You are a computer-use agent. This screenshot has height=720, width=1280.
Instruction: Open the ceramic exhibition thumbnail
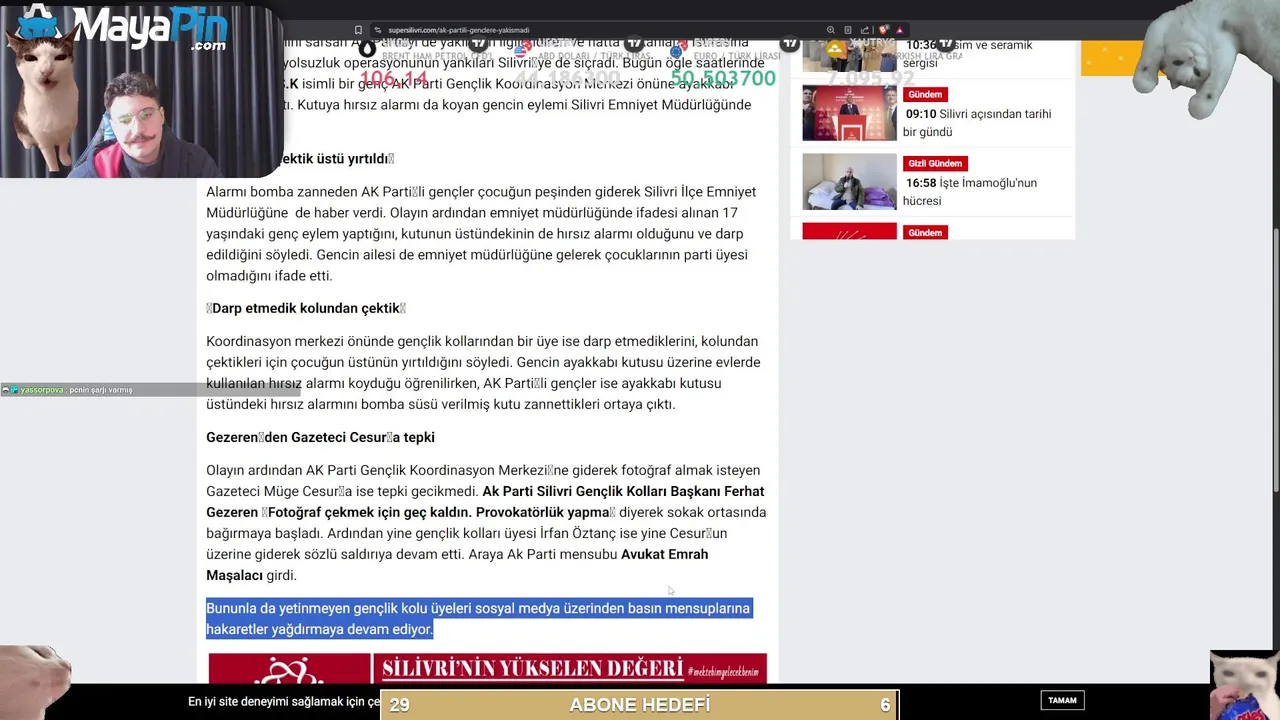[x=849, y=55]
